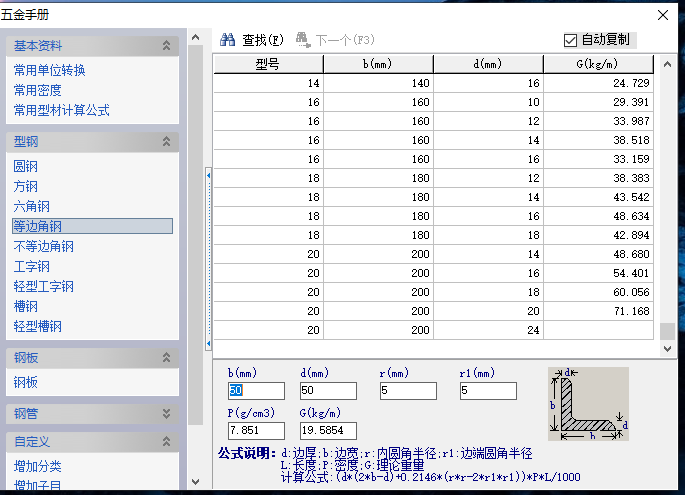
Task: Select 等边角钢 in the sidebar
Action: [92, 226]
